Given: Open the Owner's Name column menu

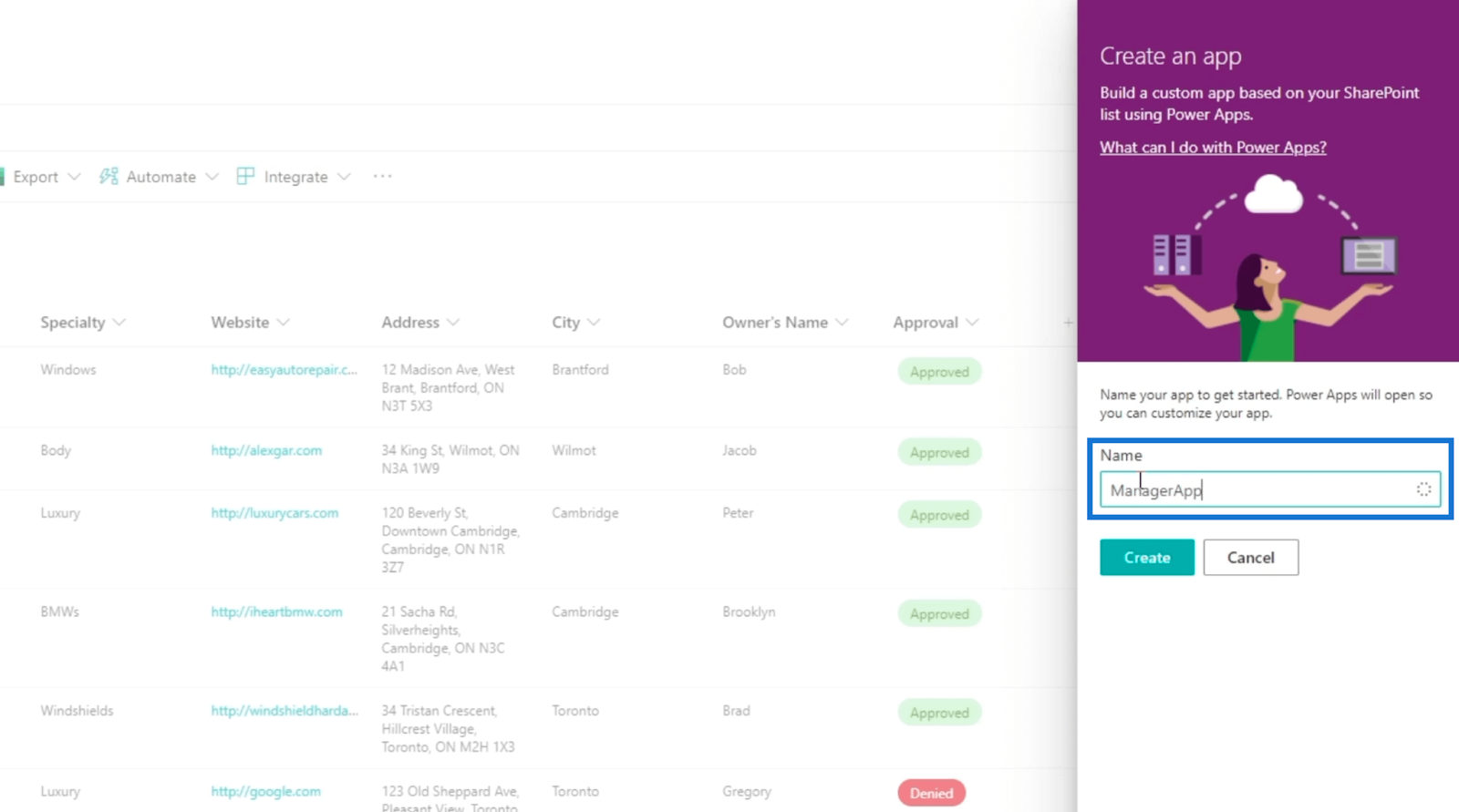Looking at the screenshot, I should pos(785,323).
